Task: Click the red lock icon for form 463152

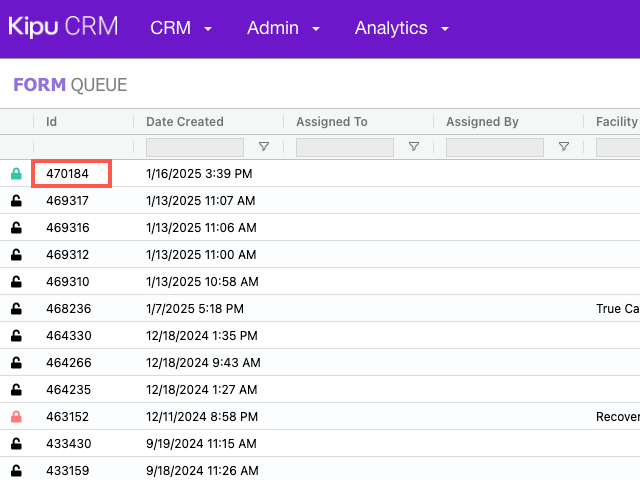Action: click(x=16, y=417)
